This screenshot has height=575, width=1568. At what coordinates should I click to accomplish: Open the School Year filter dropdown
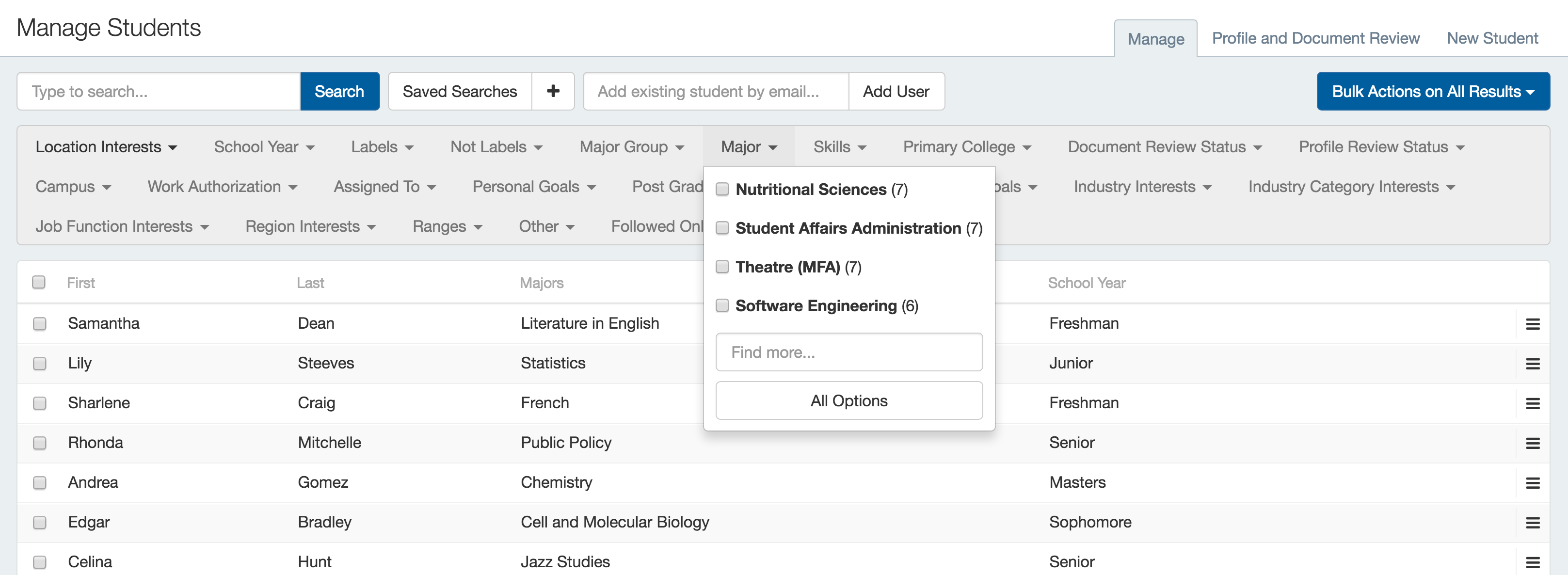point(264,146)
